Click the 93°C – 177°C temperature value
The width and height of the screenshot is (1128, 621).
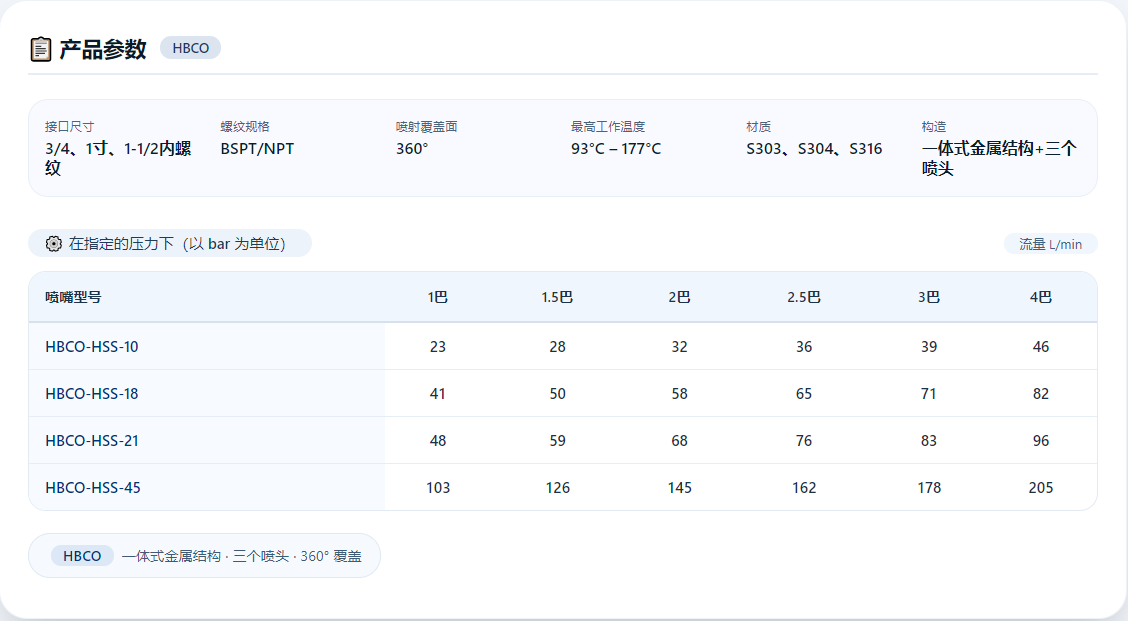tap(616, 149)
